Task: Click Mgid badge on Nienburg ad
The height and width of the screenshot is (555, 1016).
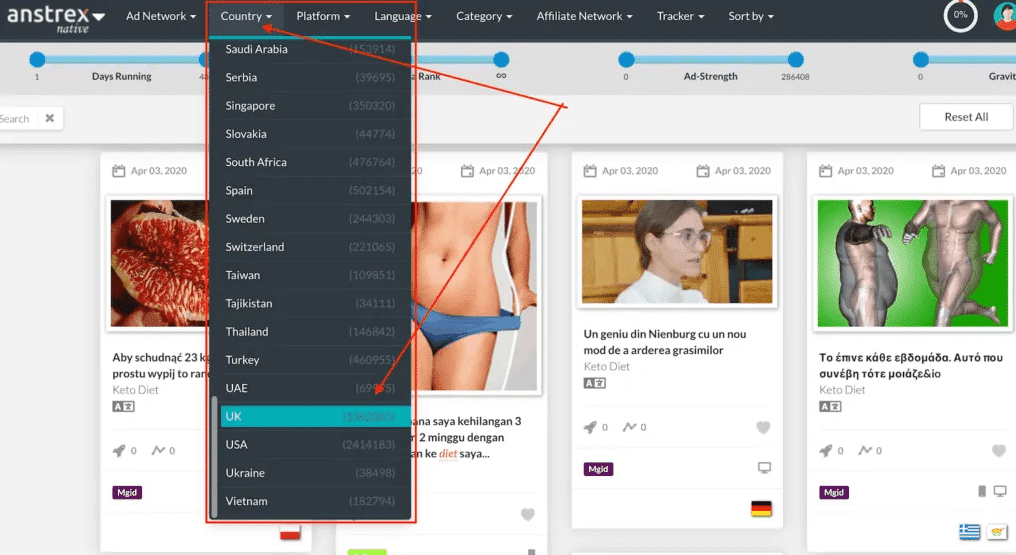Action: click(598, 469)
